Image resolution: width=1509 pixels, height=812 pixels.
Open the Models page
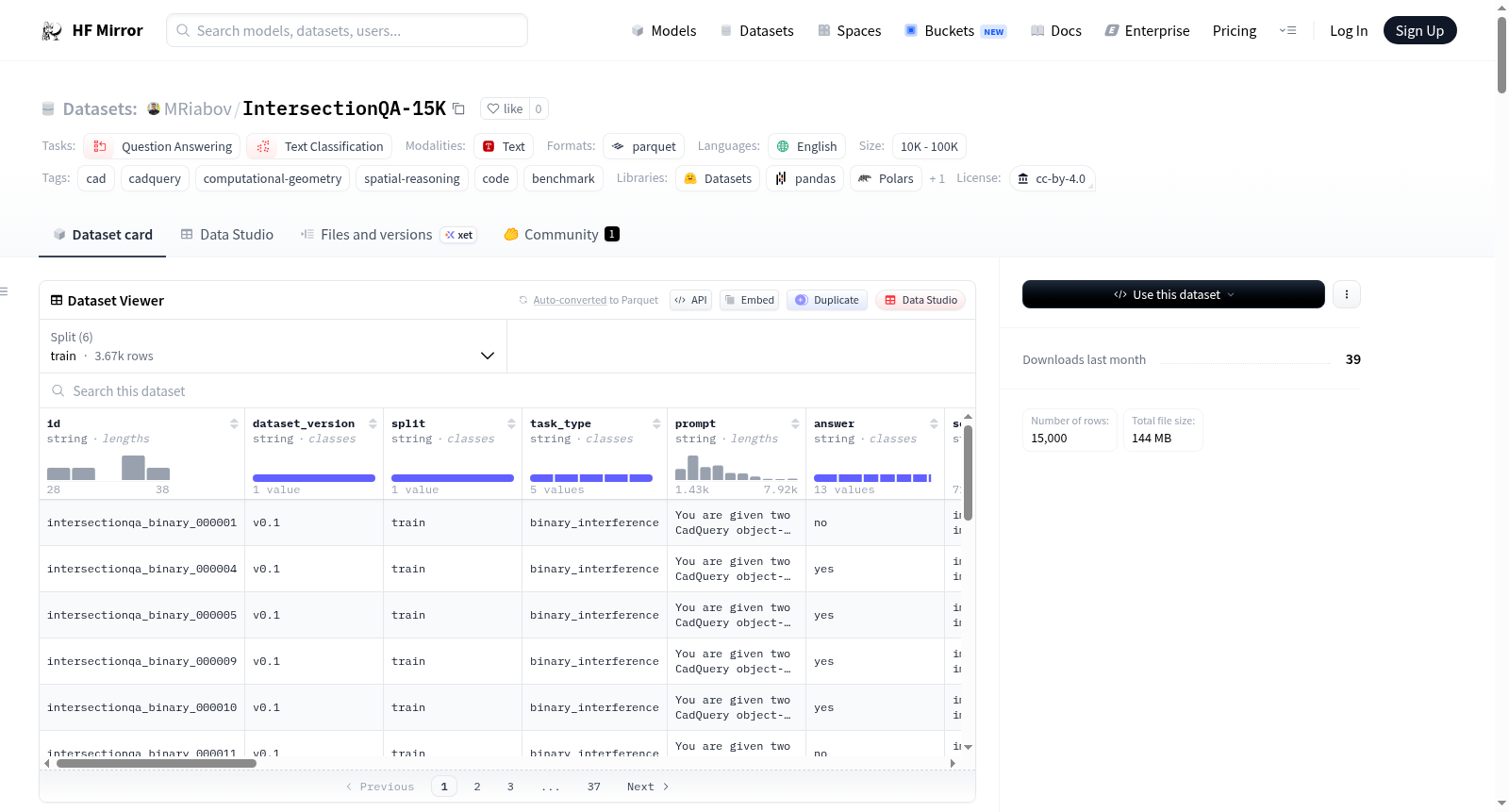(x=664, y=30)
